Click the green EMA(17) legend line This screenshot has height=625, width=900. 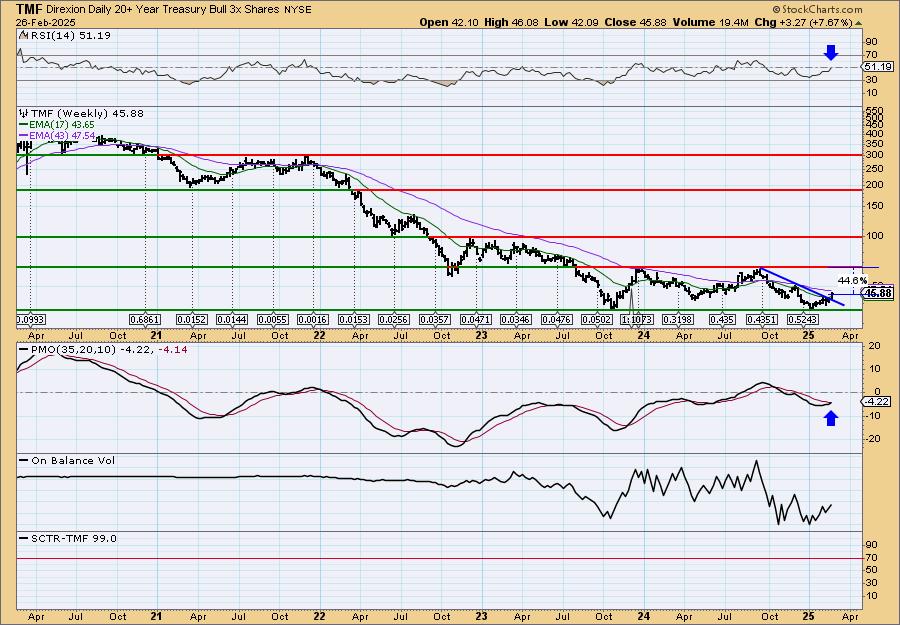click(x=24, y=125)
